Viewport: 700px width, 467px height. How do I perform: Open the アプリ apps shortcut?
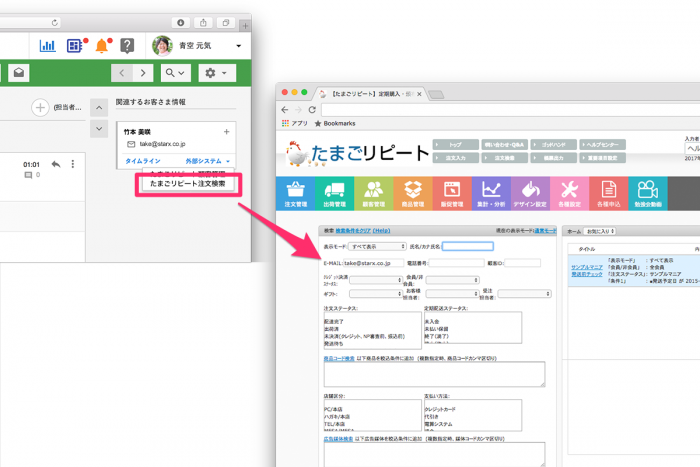(295, 123)
